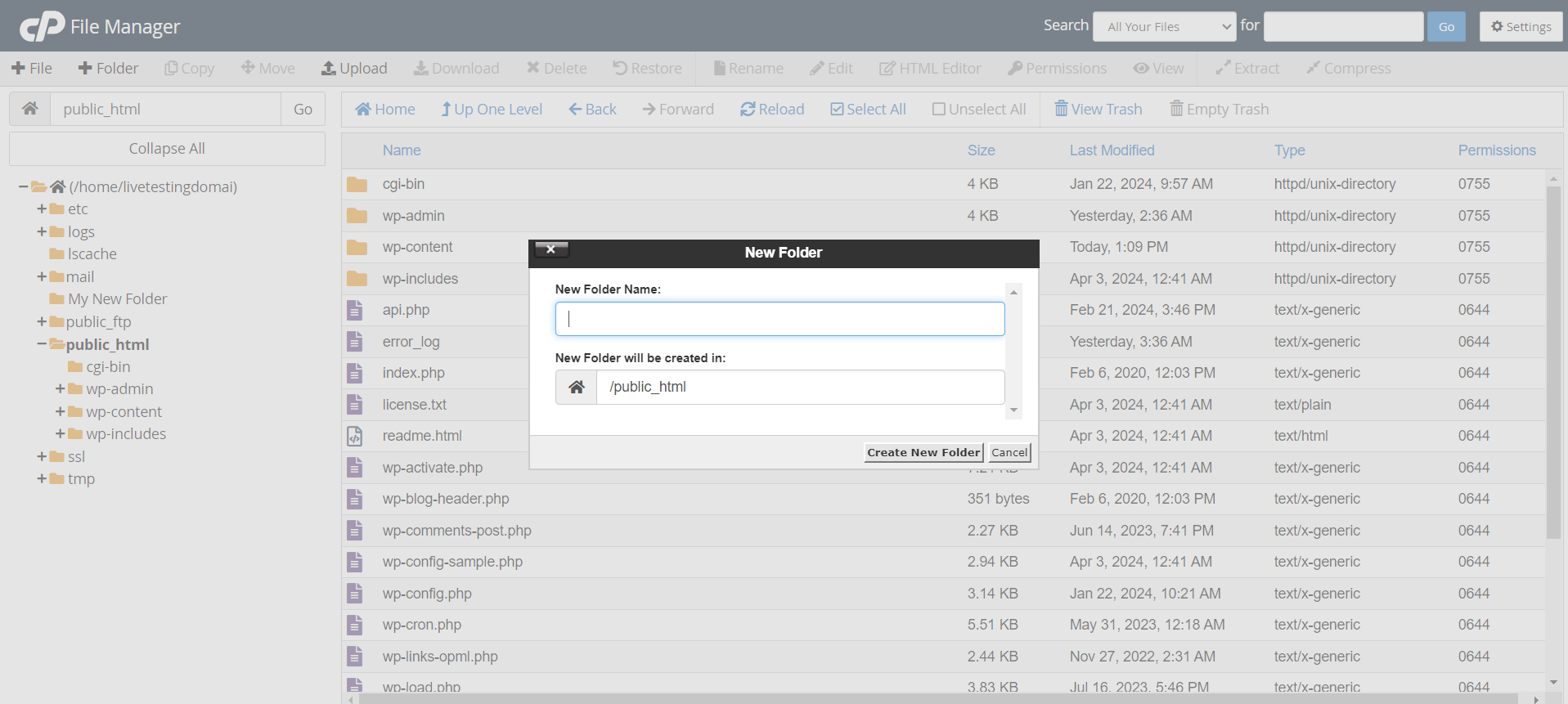Click the Go button next to the path
The height and width of the screenshot is (704, 1568).
coord(303,109)
